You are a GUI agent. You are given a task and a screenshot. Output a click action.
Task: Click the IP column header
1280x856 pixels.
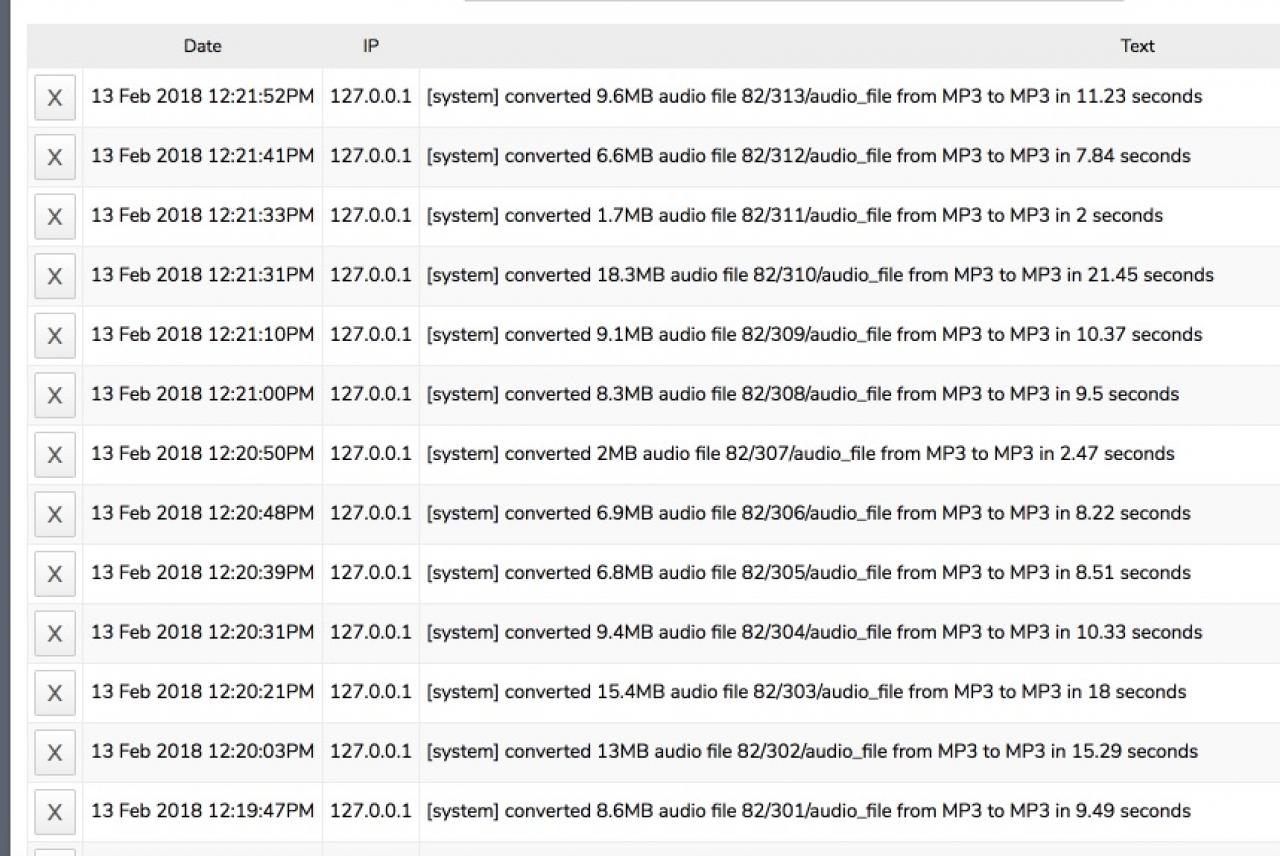coord(370,46)
